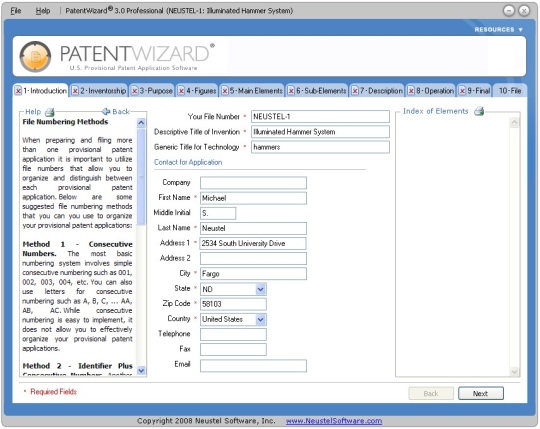Viewport: 540px width, 429px height.
Task: Open the Help menu
Action: coord(43,11)
